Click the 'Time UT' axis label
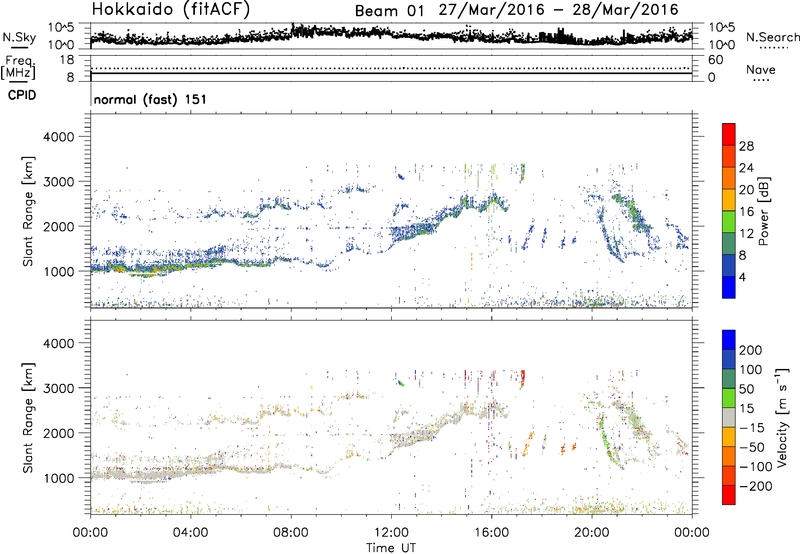 (391, 547)
